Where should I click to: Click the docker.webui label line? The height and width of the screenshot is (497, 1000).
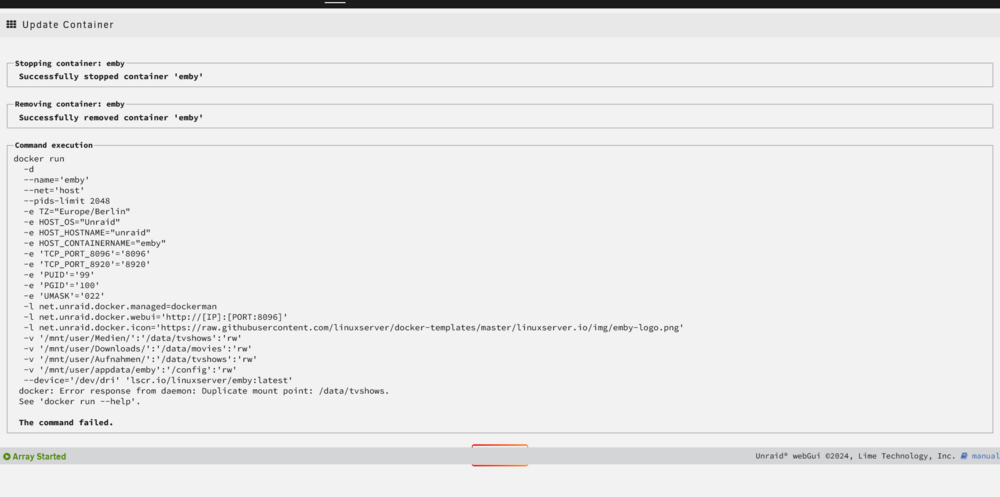click(156, 316)
